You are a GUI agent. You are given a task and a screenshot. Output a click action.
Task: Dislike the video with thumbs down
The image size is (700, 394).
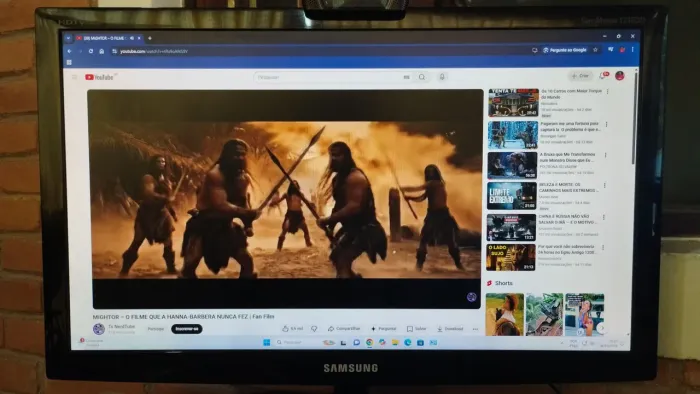click(x=314, y=329)
